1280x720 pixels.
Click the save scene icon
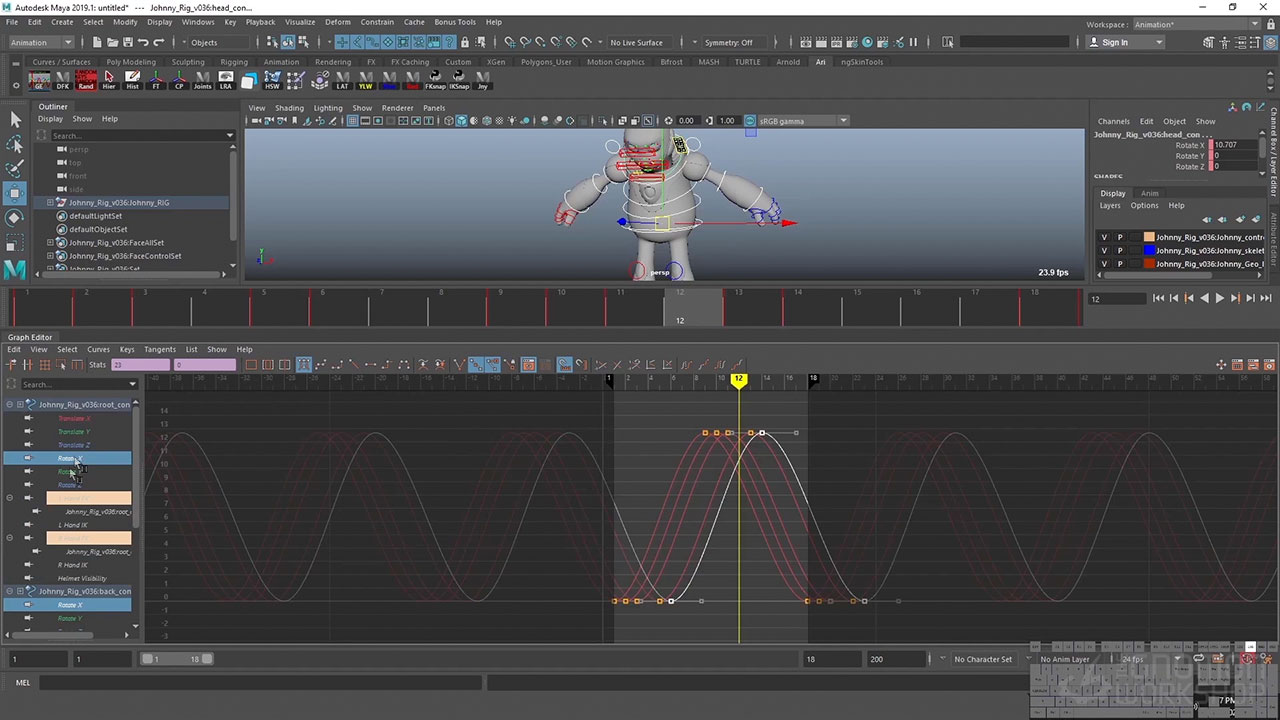click(128, 42)
